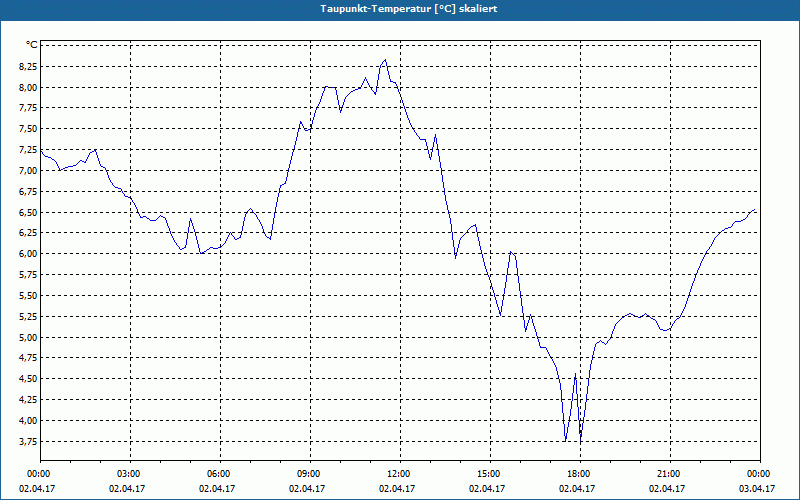The height and width of the screenshot is (500, 800).
Task: Select the 8,00 y-axis tick label
Action: pos(28,87)
